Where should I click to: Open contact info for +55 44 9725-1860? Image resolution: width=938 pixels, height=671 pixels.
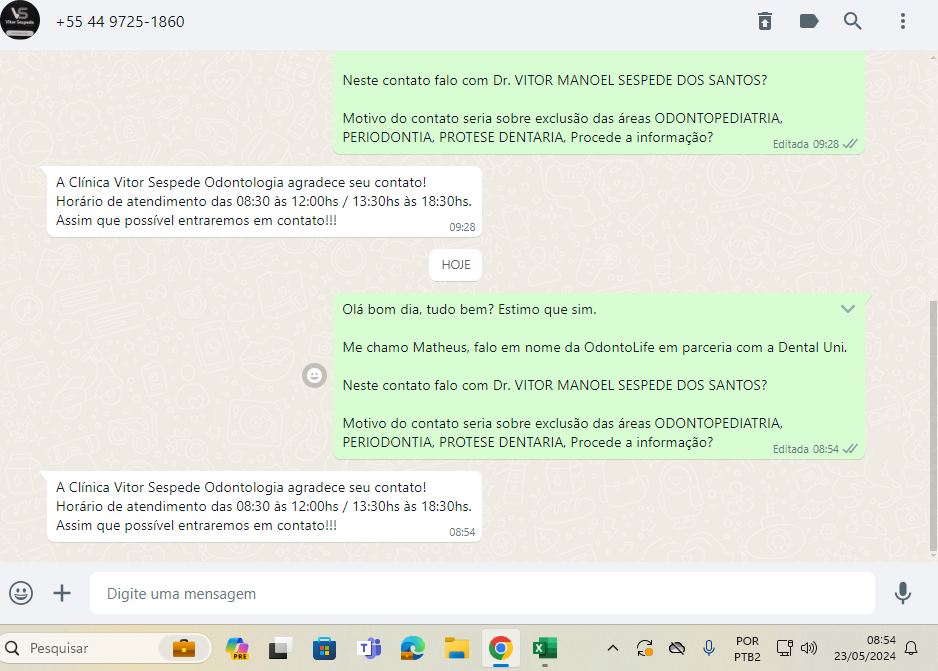(x=120, y=21)
